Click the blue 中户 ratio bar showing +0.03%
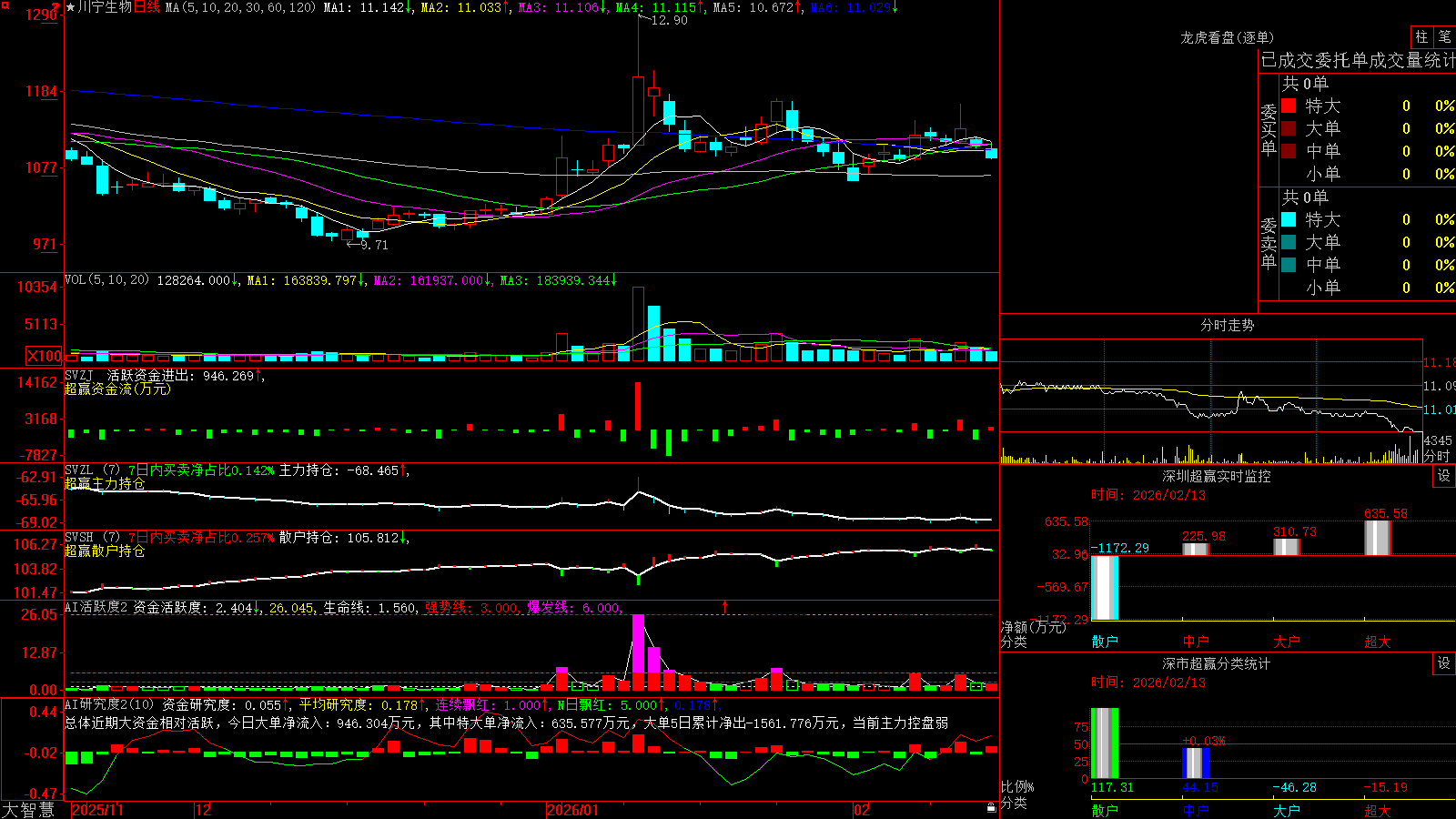The width and height of the screenshot is (1456, 819). tap(1196, 763)
